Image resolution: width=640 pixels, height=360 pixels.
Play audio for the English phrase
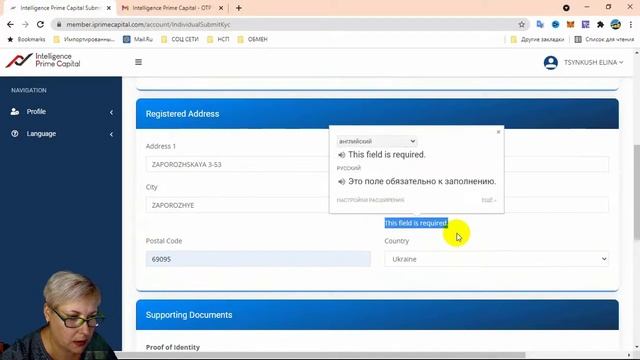click(342, 155)
